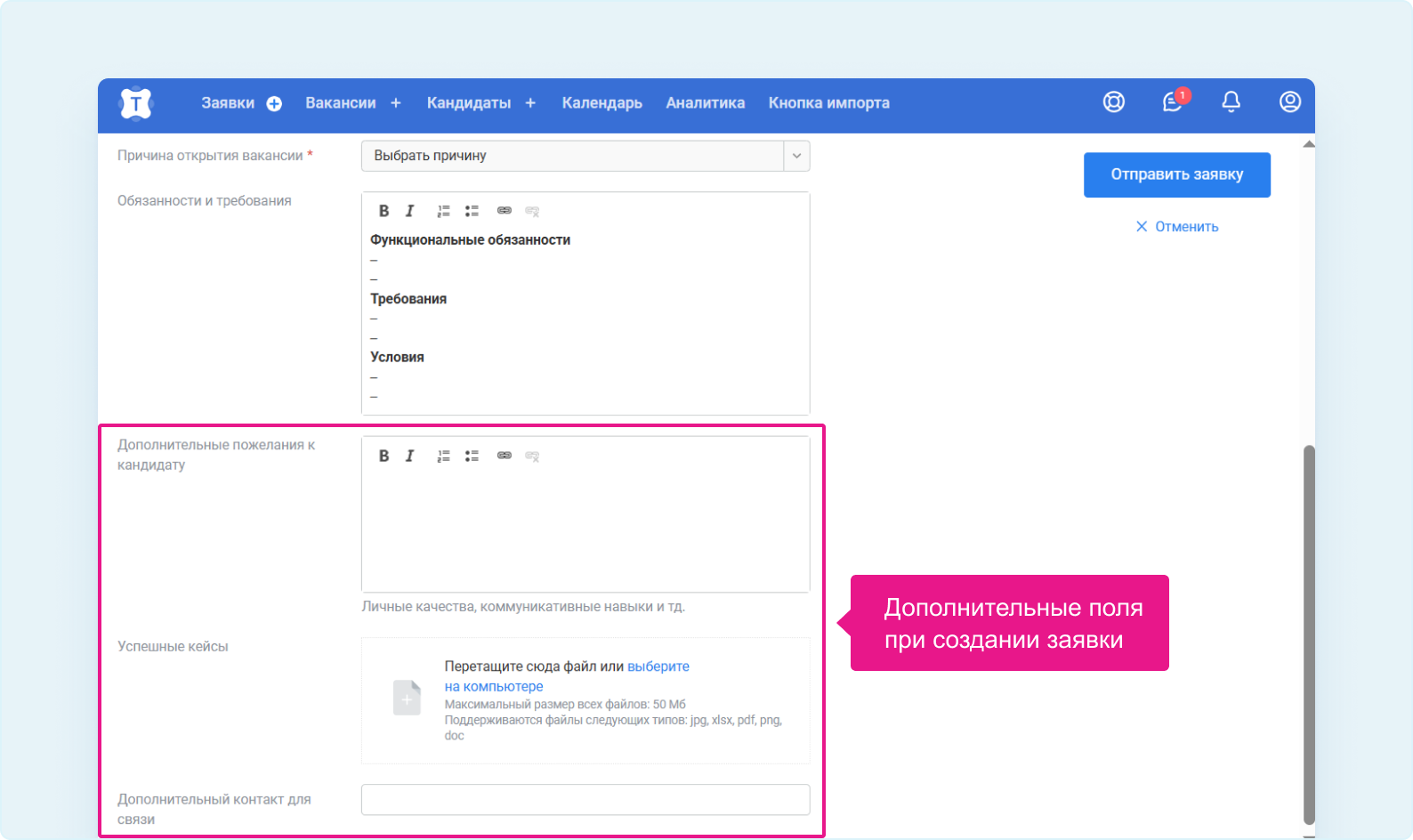Open chat messages with red badge
The image size is (1413, 840).
pyautogui.click(x=1173, y=102)
